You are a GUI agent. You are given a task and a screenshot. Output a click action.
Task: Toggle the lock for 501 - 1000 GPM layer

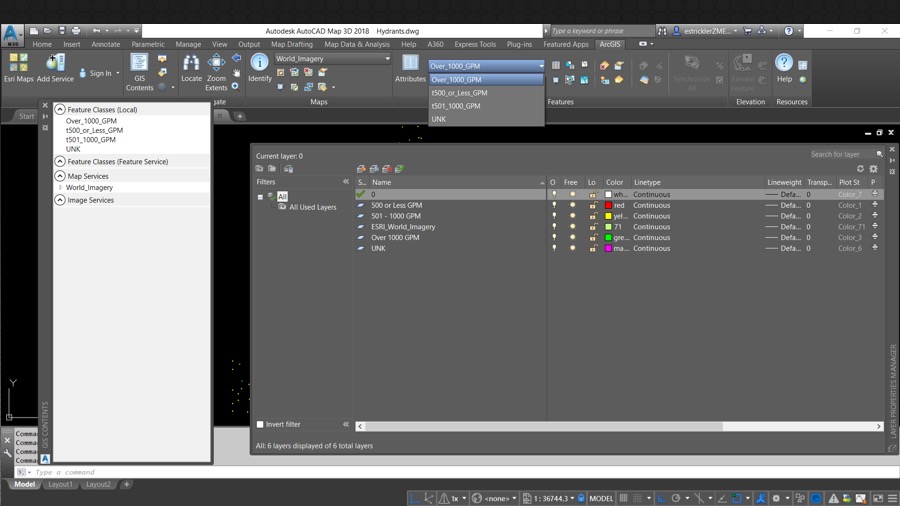coord(593,216)
